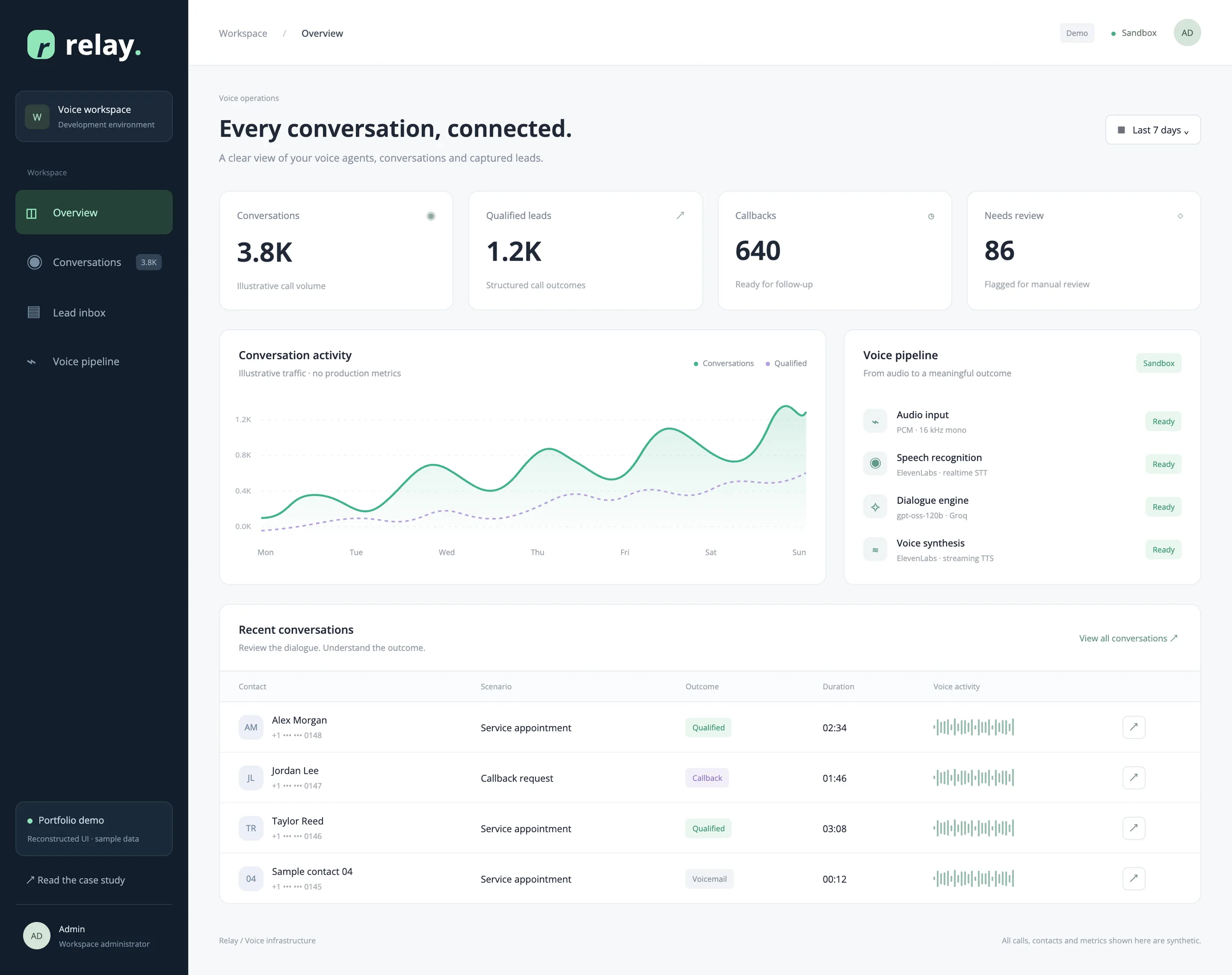This screenshot has height=975, width=1232.
Task: Click the Qualified leads card arrow icon
Action: click(680, 215)
